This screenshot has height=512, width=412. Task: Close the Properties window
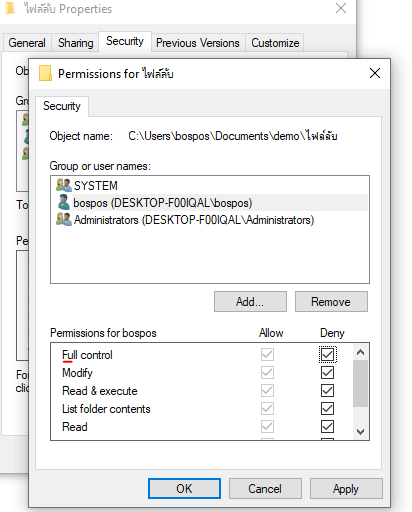(x=341, y=8)
